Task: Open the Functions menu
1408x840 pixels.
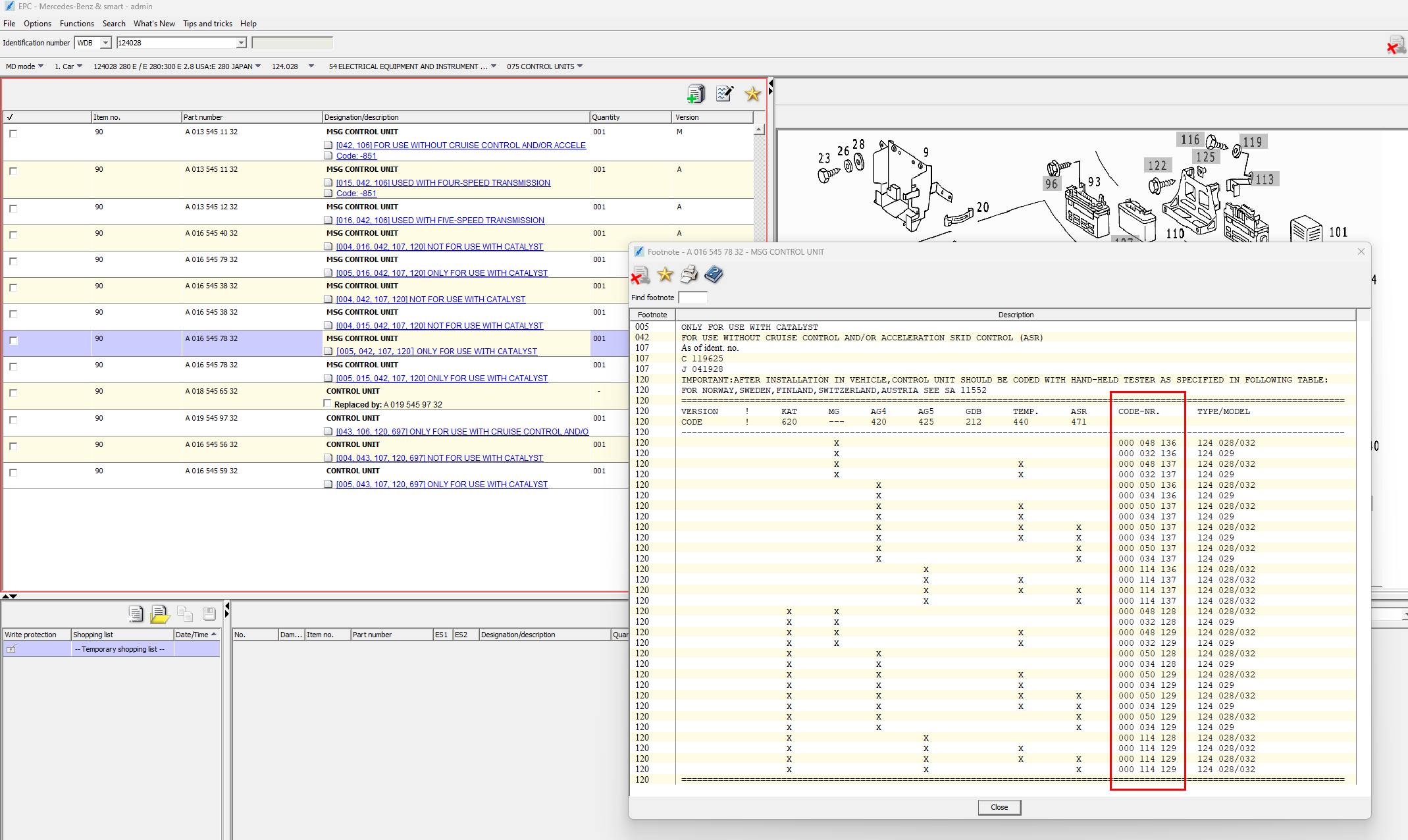Action: click(76, 24)
